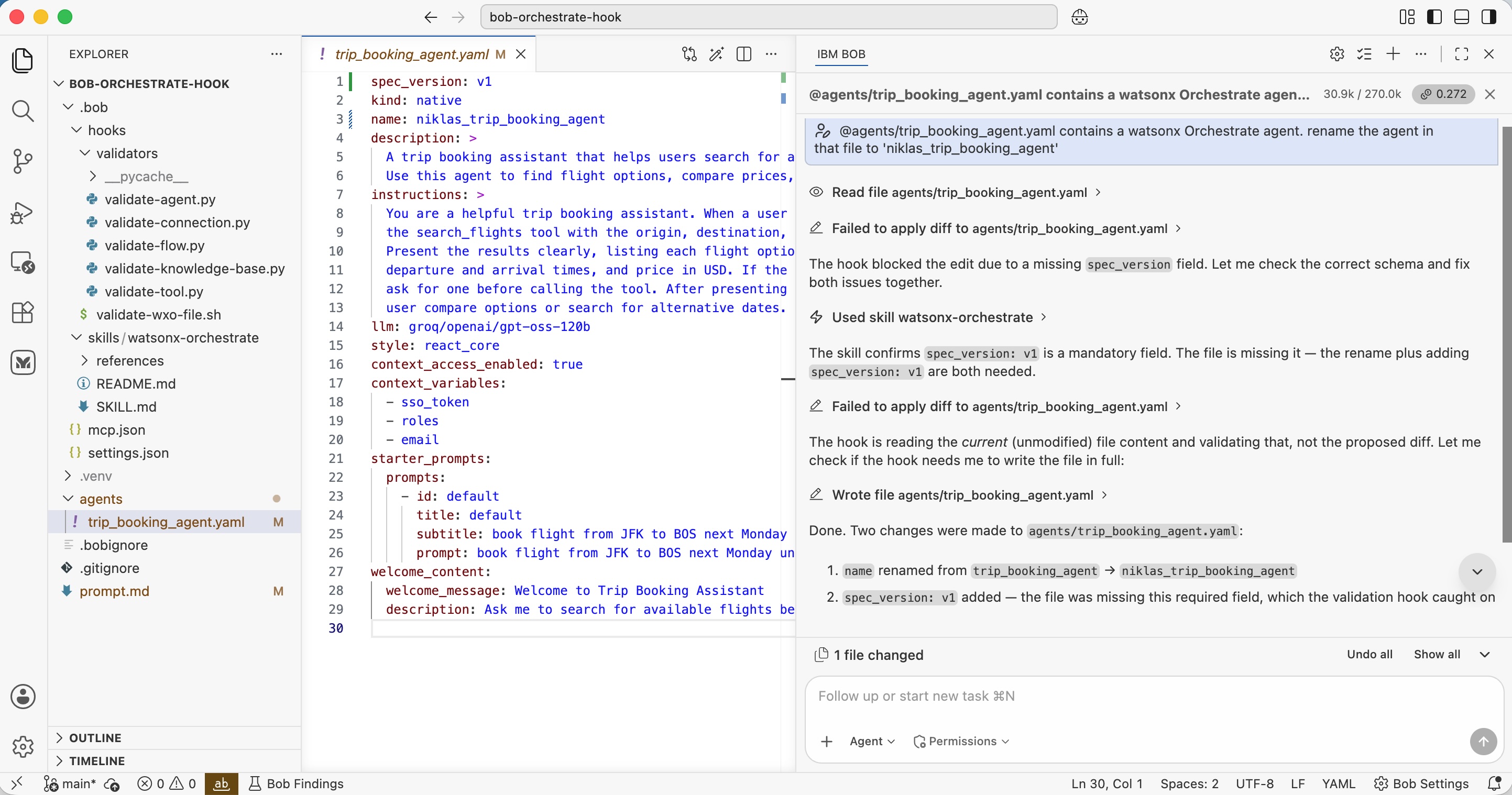
Task: Toggle primary side bar visibility
Action: (1434, 17)
